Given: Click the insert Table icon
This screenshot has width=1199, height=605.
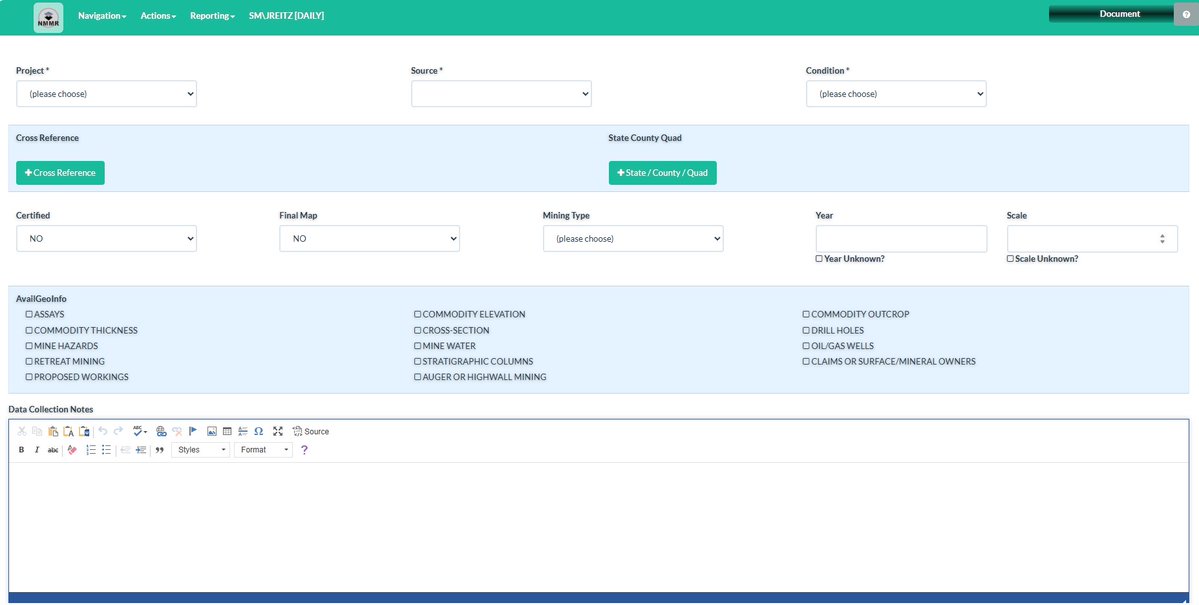Looking at the screenshot, I should point(227,431).
